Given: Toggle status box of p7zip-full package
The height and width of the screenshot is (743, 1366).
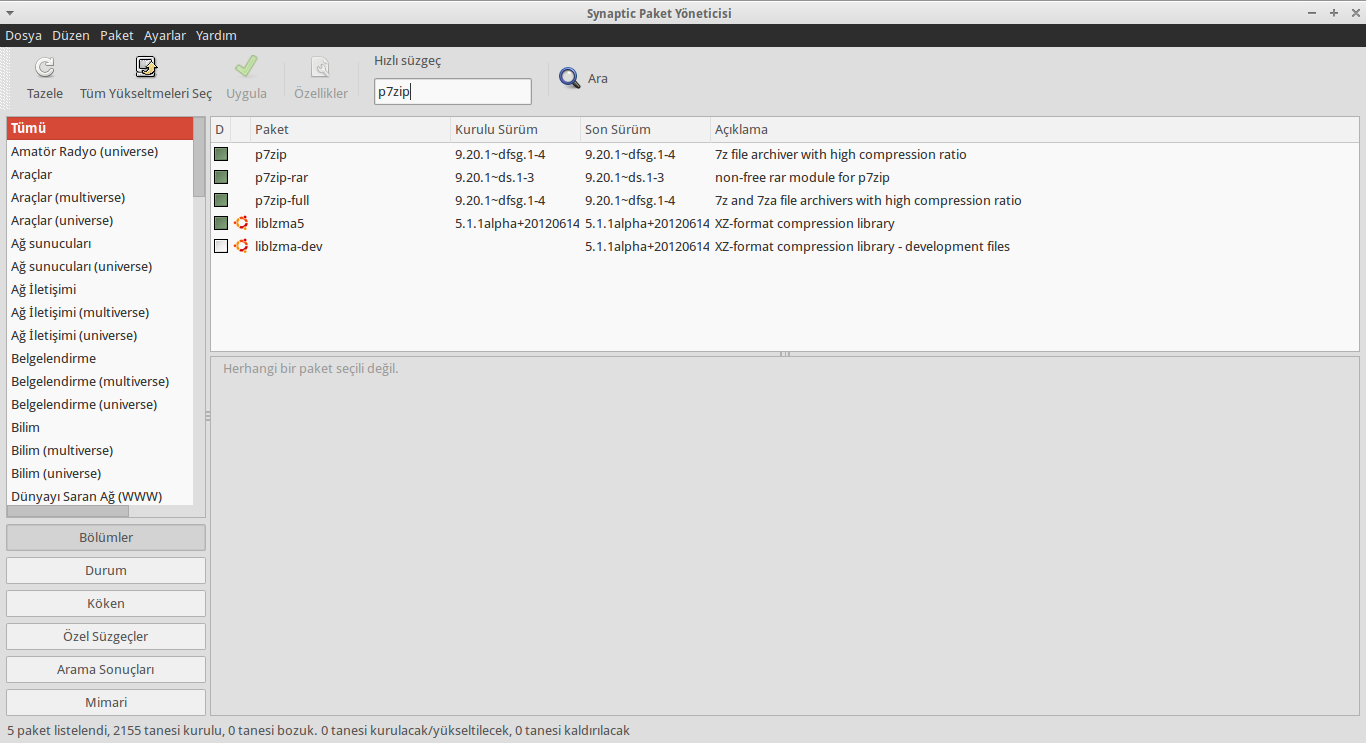Looking at the screenshot, I should coord(221,201).
